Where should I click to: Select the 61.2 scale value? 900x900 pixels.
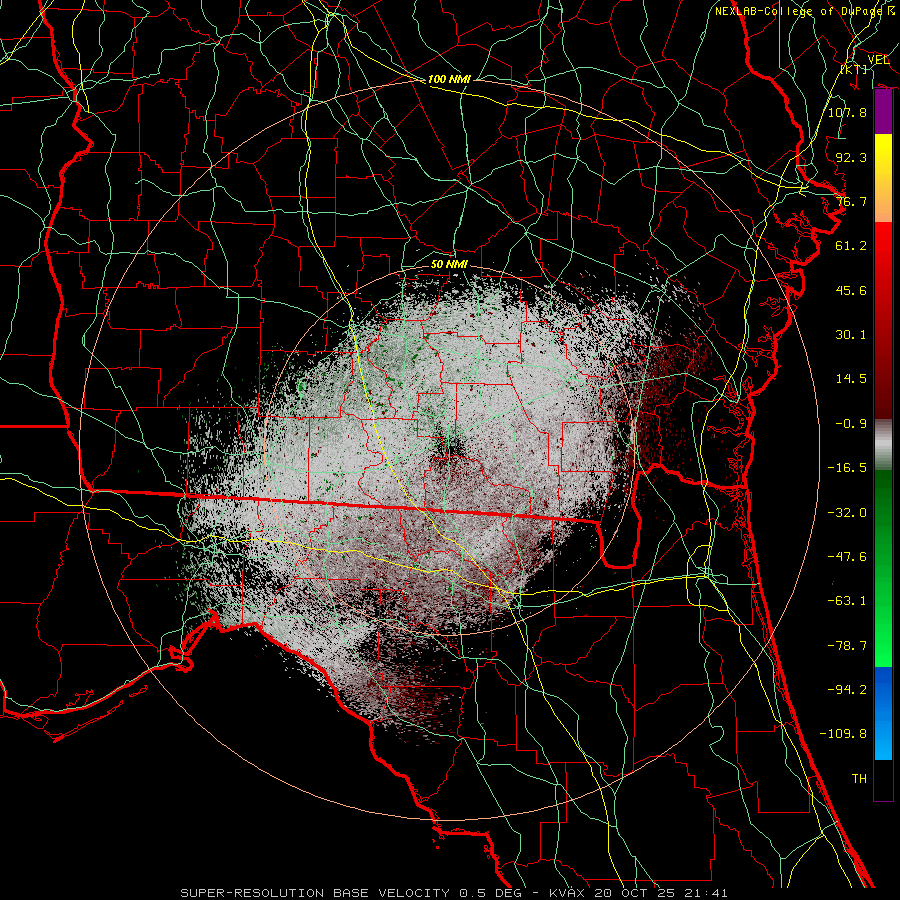pos(851,246)
